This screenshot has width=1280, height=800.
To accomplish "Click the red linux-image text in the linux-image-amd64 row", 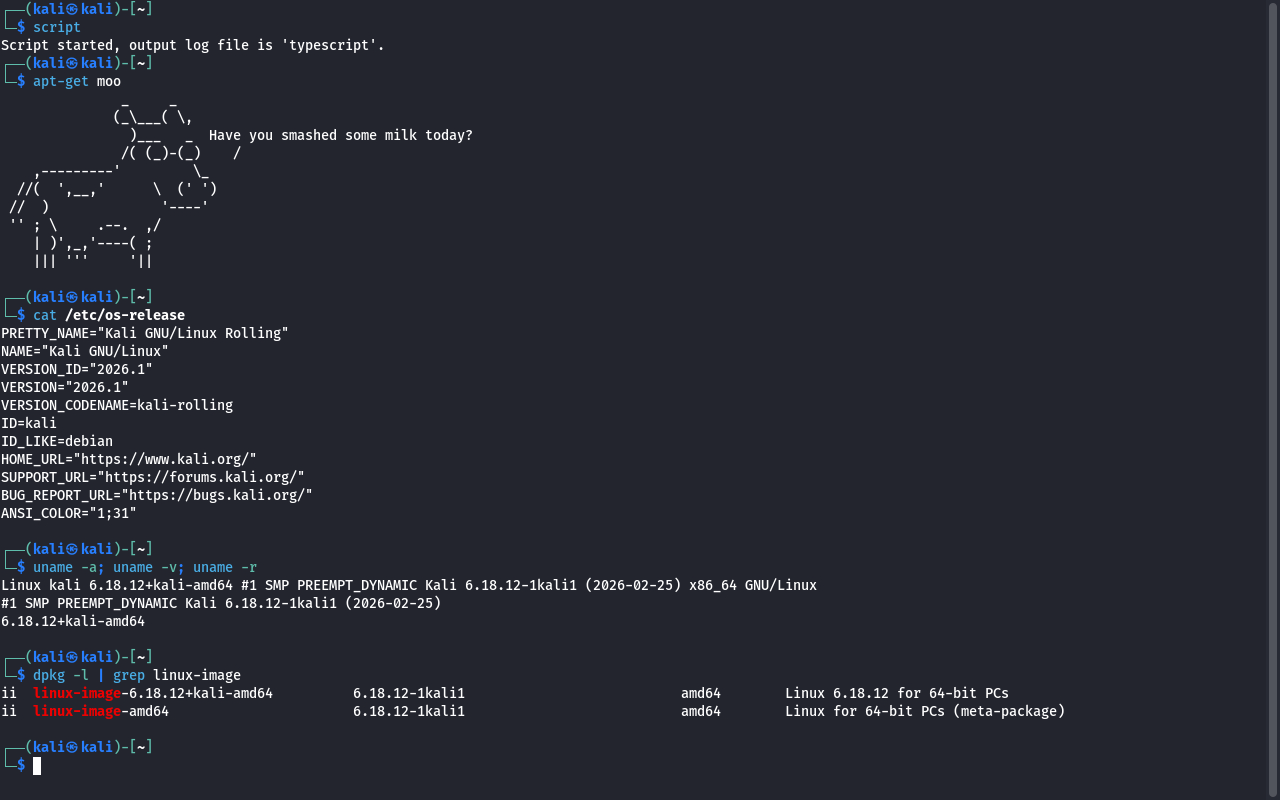I will [x=76, y=711].
